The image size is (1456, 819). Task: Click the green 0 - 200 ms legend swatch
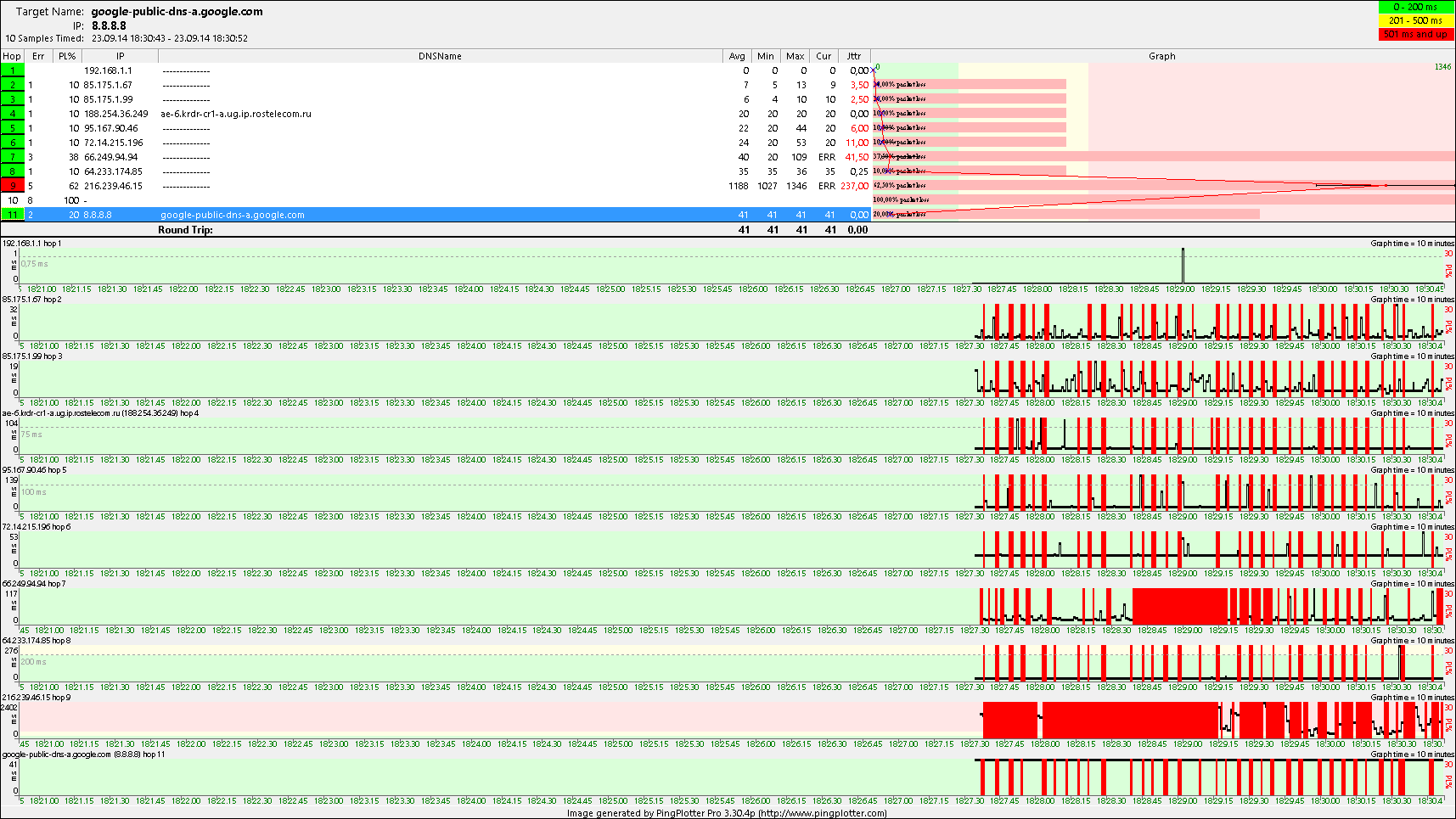pos(1415,7)
